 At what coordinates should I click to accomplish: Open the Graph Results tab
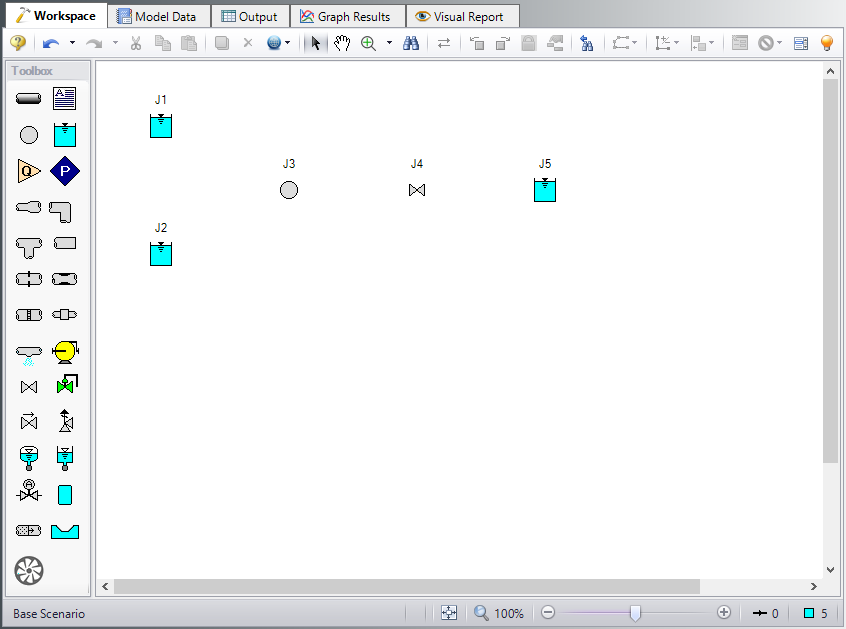(x=346, y=16)
